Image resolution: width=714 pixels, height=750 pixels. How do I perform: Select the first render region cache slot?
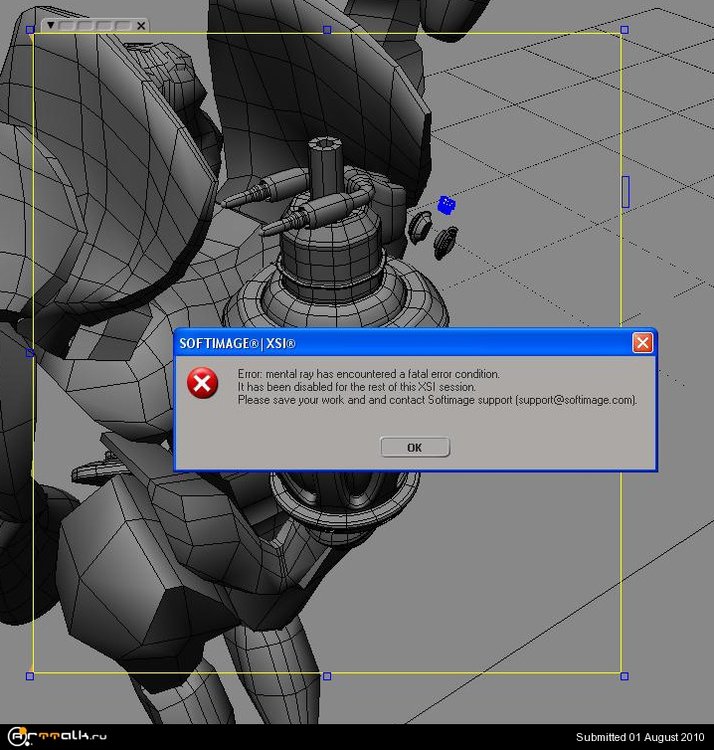click(66, 25)
